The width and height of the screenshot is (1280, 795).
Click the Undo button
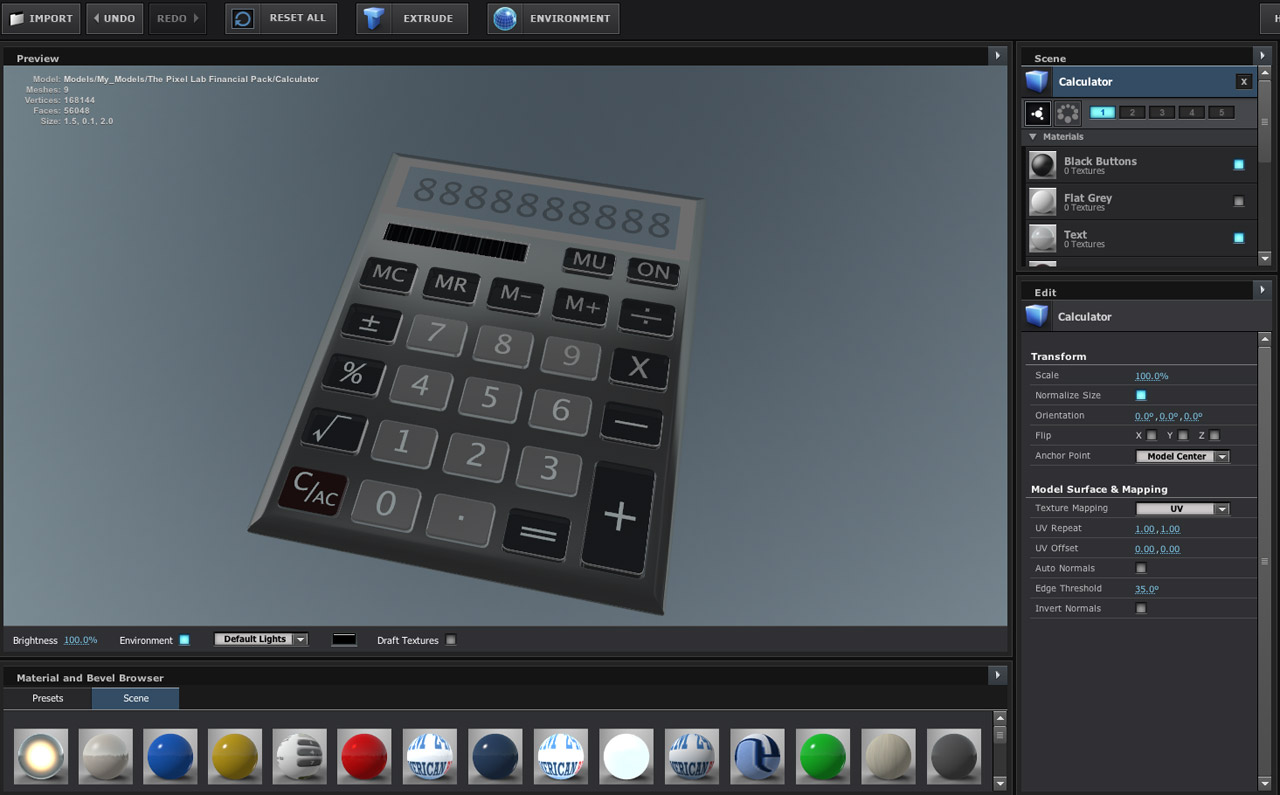click(112, 18)
